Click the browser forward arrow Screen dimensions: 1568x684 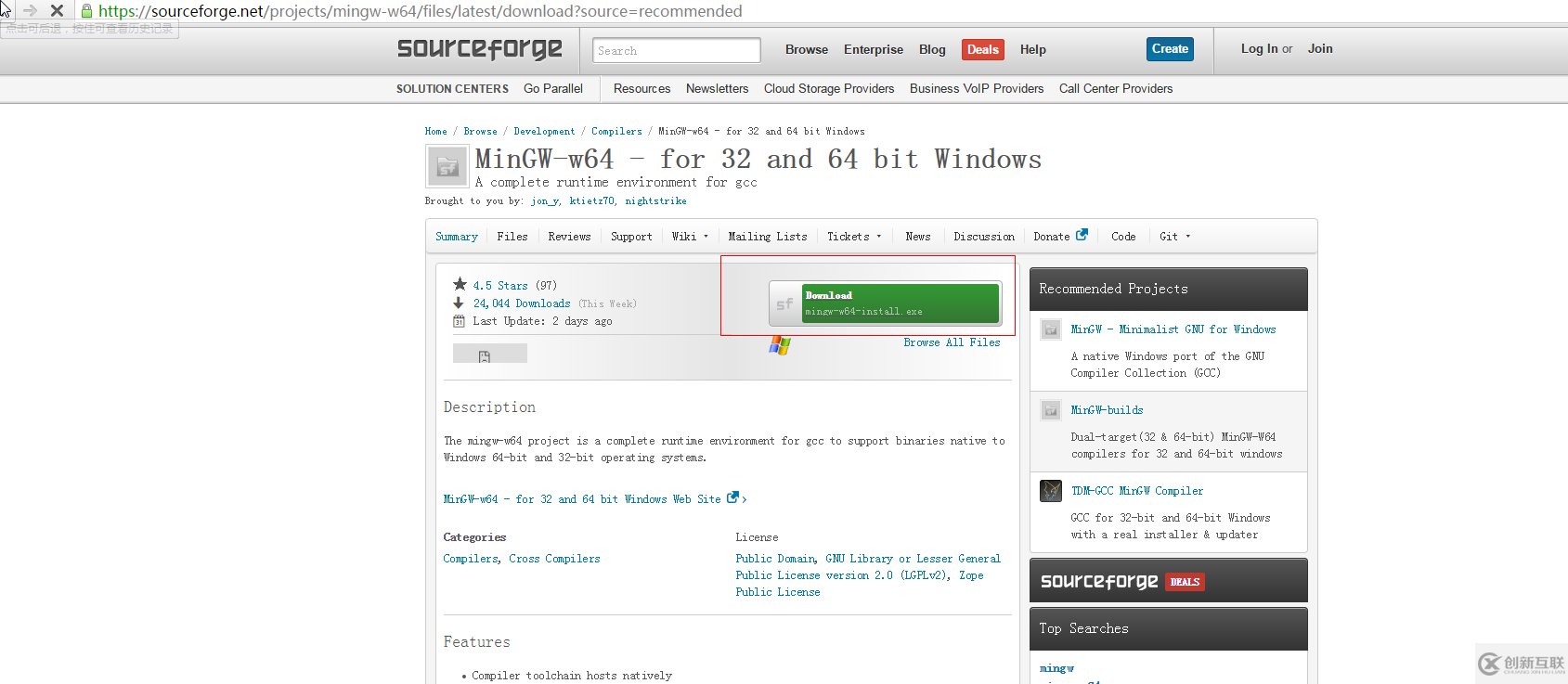pos(30,11)
